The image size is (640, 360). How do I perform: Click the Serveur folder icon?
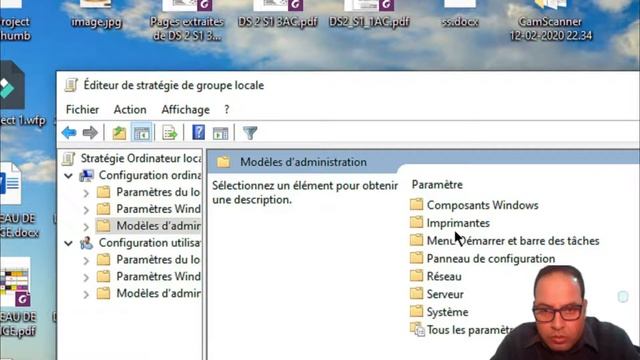pos(416,293)
